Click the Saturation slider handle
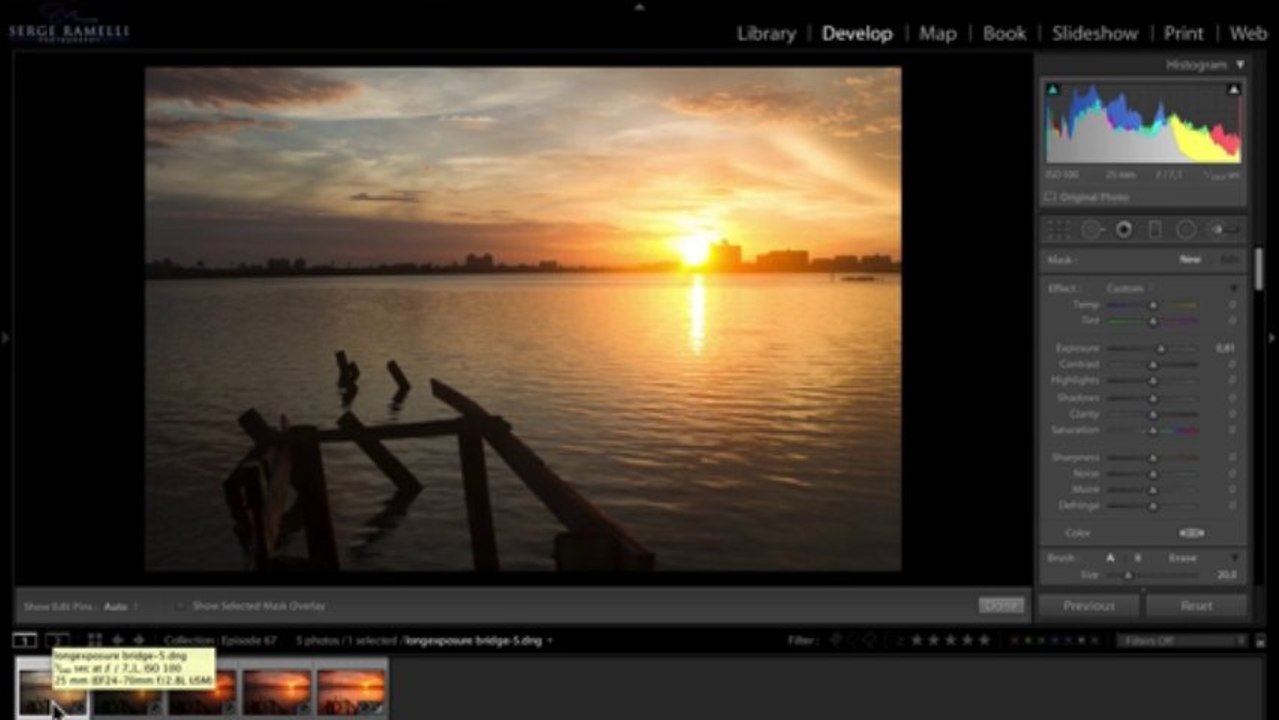The height and width of the screenshot is (720, 1279). click(1153, 430)
